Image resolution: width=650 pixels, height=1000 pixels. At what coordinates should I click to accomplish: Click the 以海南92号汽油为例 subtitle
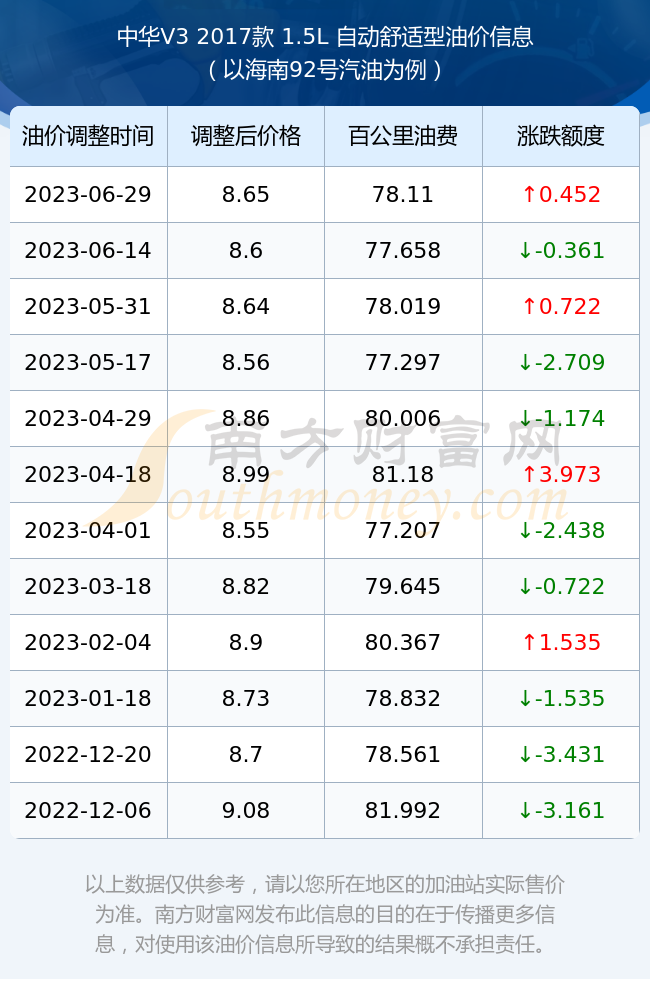(325, 70)
